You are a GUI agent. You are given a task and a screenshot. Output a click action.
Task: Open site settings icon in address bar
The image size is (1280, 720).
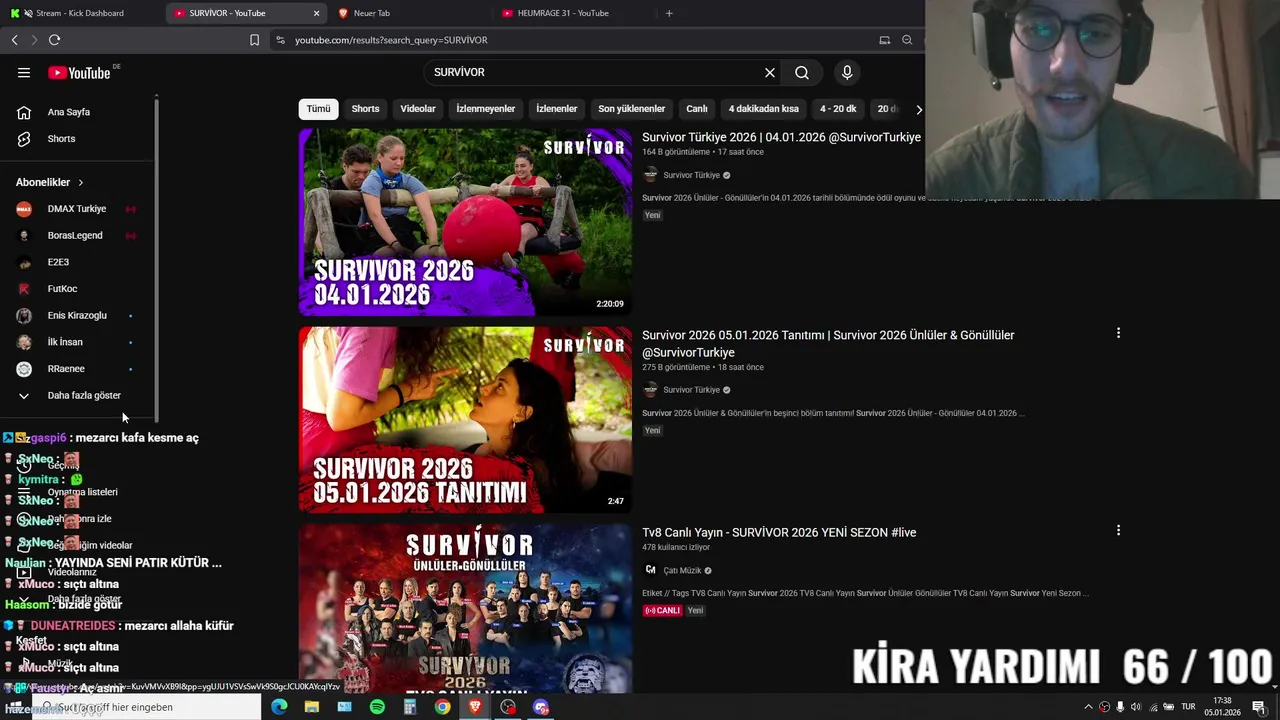(x=280, y=40)
